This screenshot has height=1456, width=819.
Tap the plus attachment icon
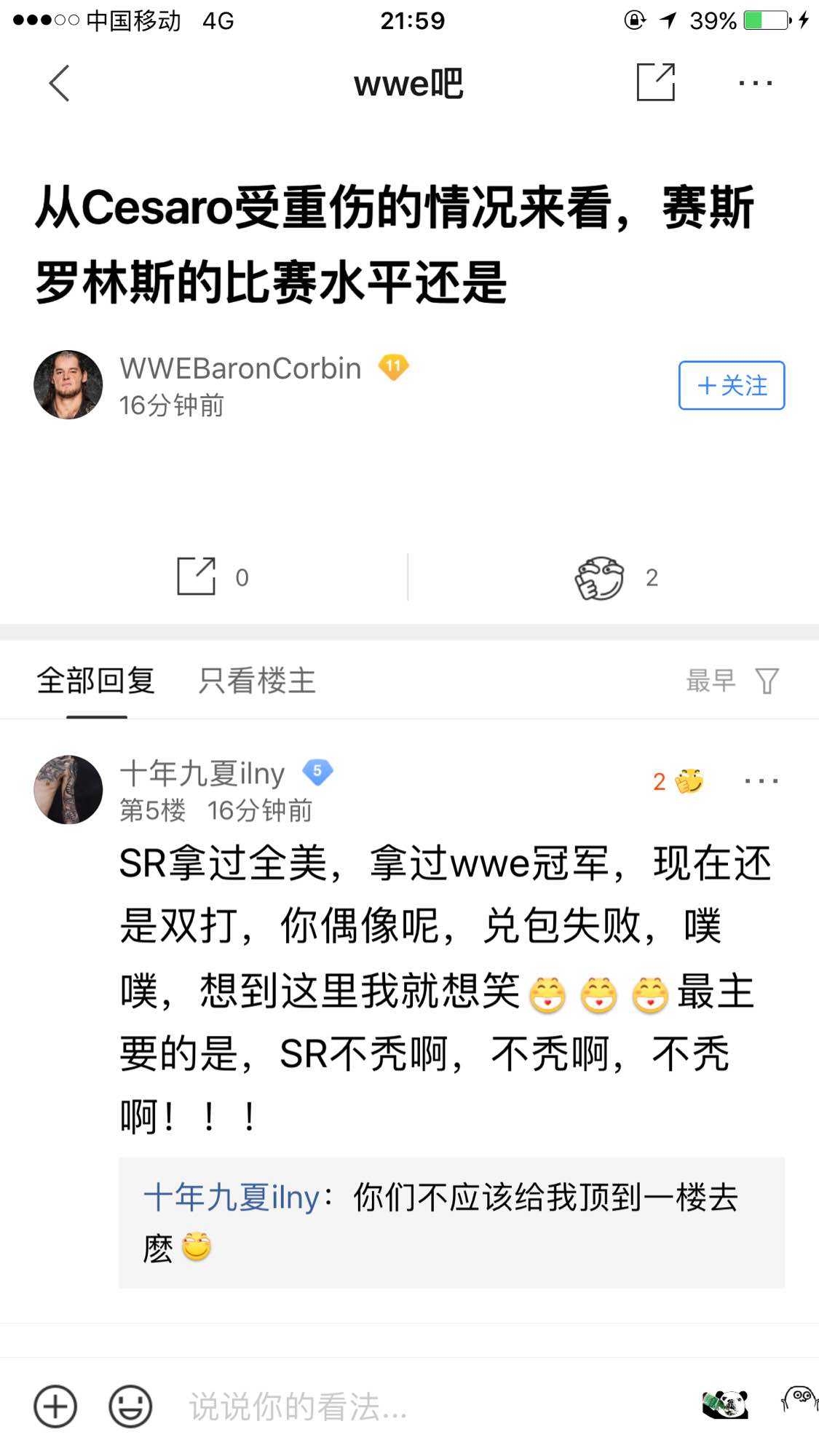55,1406
